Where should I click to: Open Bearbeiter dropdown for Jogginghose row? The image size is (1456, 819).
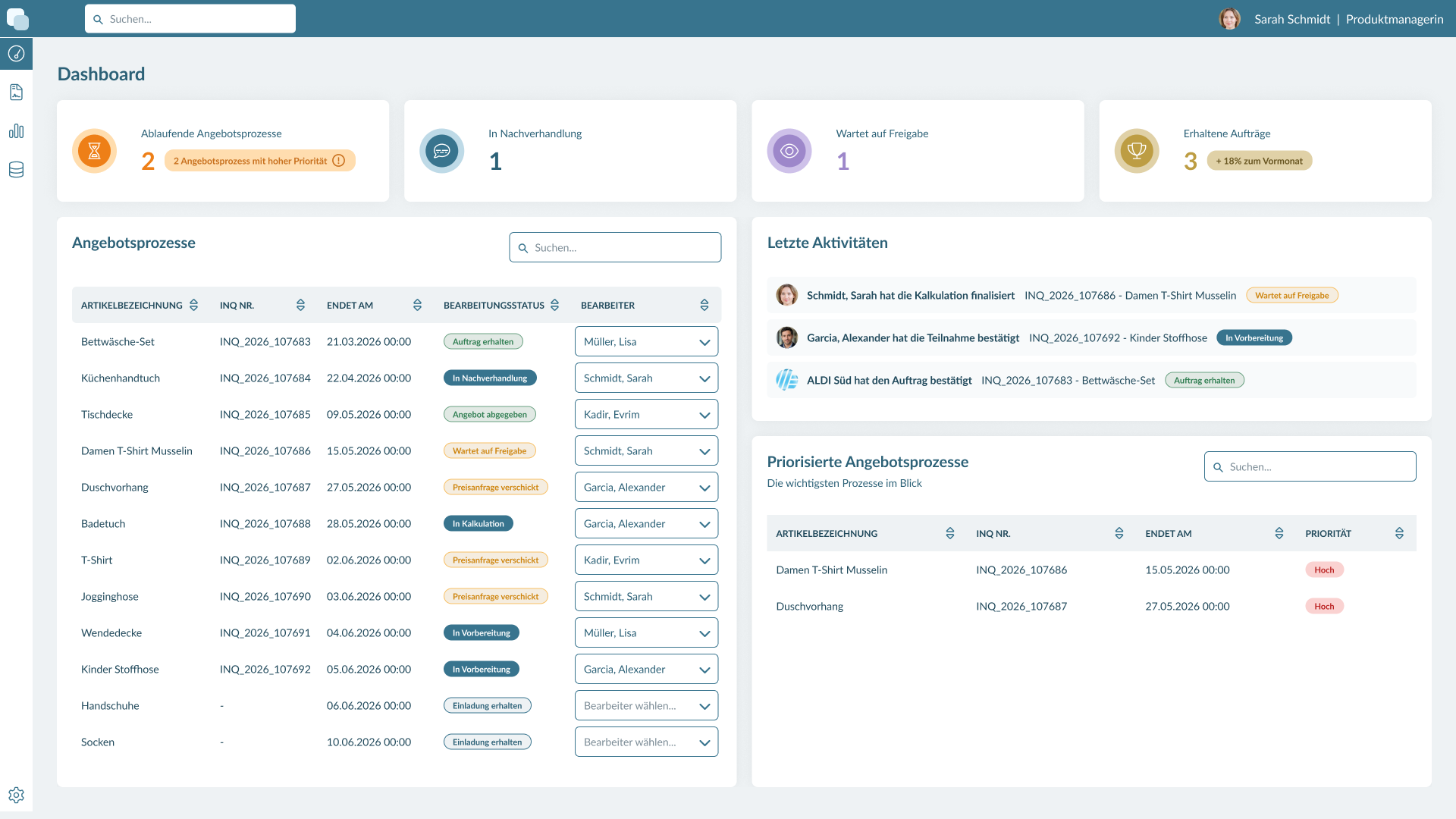[646, 596]
